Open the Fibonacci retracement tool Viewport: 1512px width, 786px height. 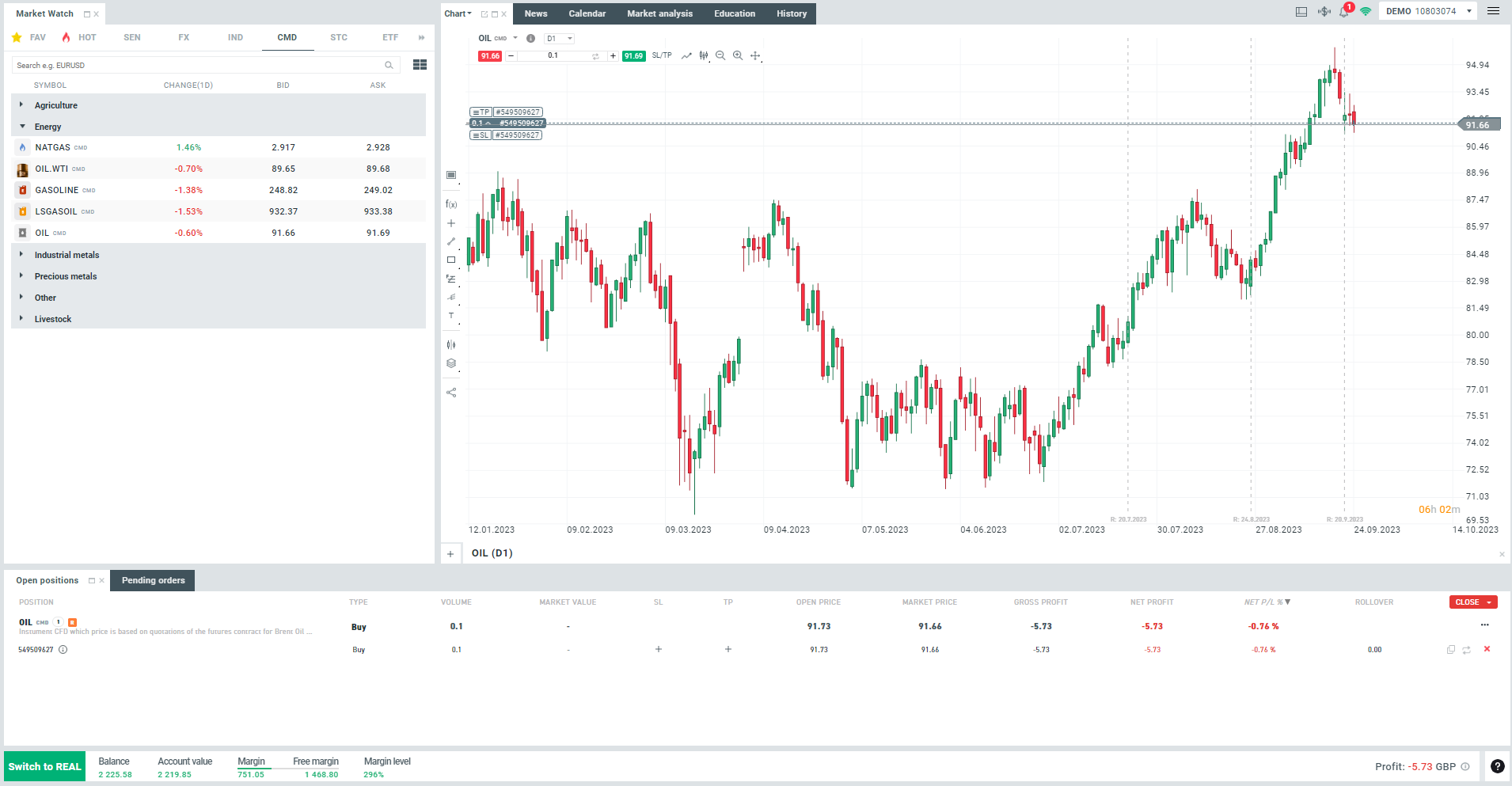click(x=451, y=279)
